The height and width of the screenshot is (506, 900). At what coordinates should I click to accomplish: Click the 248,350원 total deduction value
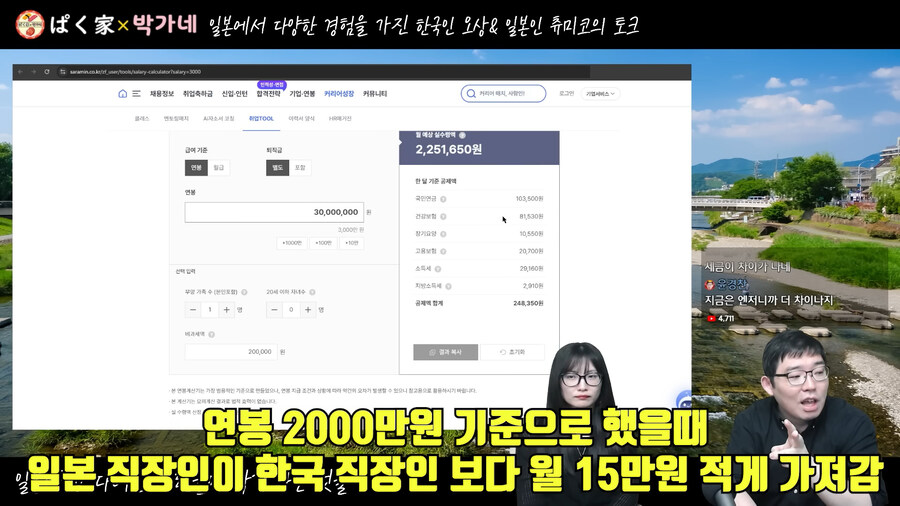(x=528, y=303)
